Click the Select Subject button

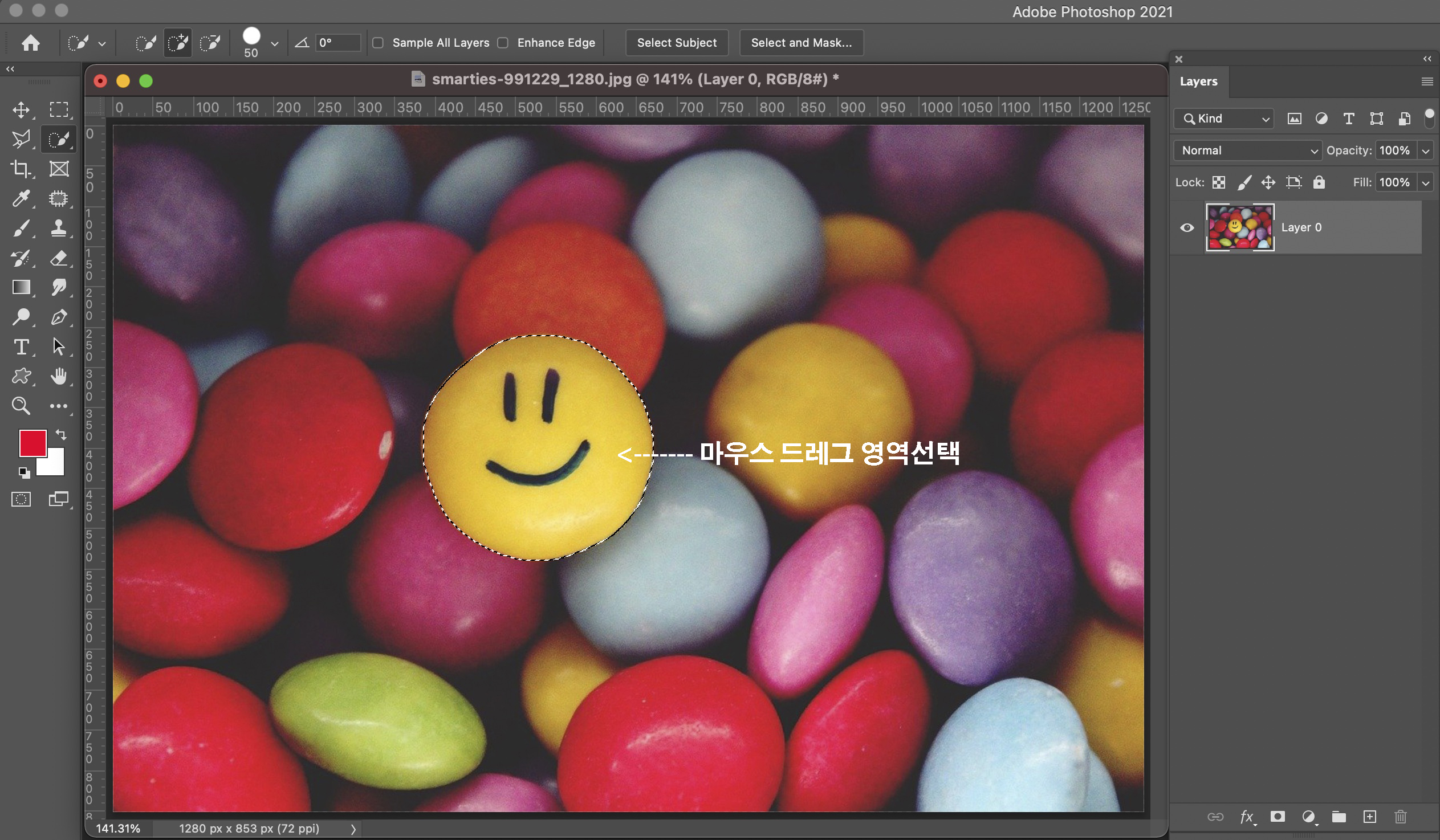[677, 43]
